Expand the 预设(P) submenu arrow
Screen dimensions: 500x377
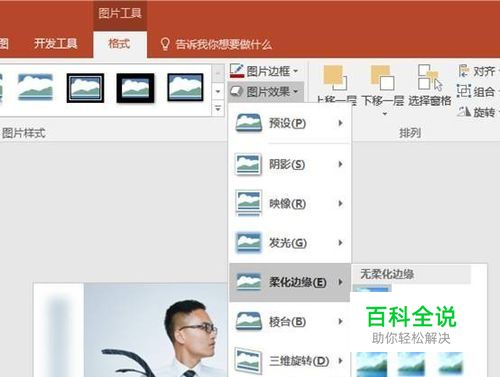[340, 123]
